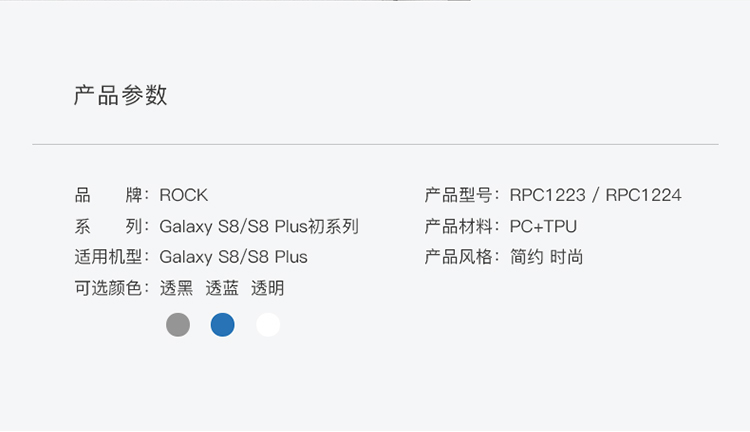Screen dimensions: 750x432
Task: Click the gray color swatch
Action: click(x=178, y=325)
